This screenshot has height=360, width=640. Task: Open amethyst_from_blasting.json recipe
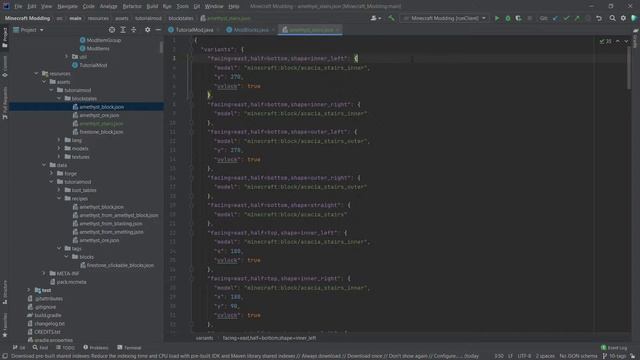(111, 224)
